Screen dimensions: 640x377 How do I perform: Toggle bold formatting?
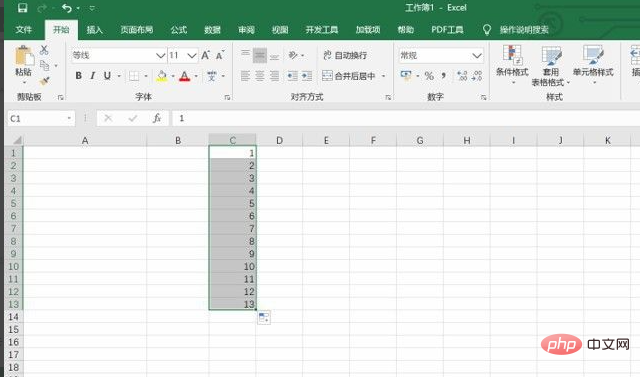tap(79, 75)
